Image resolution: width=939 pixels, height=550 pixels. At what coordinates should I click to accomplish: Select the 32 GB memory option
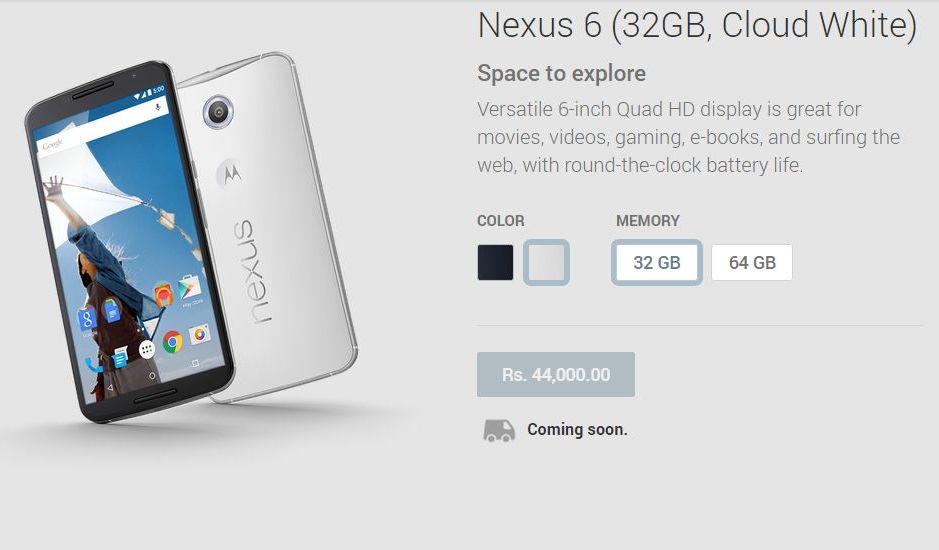point(656,262)
